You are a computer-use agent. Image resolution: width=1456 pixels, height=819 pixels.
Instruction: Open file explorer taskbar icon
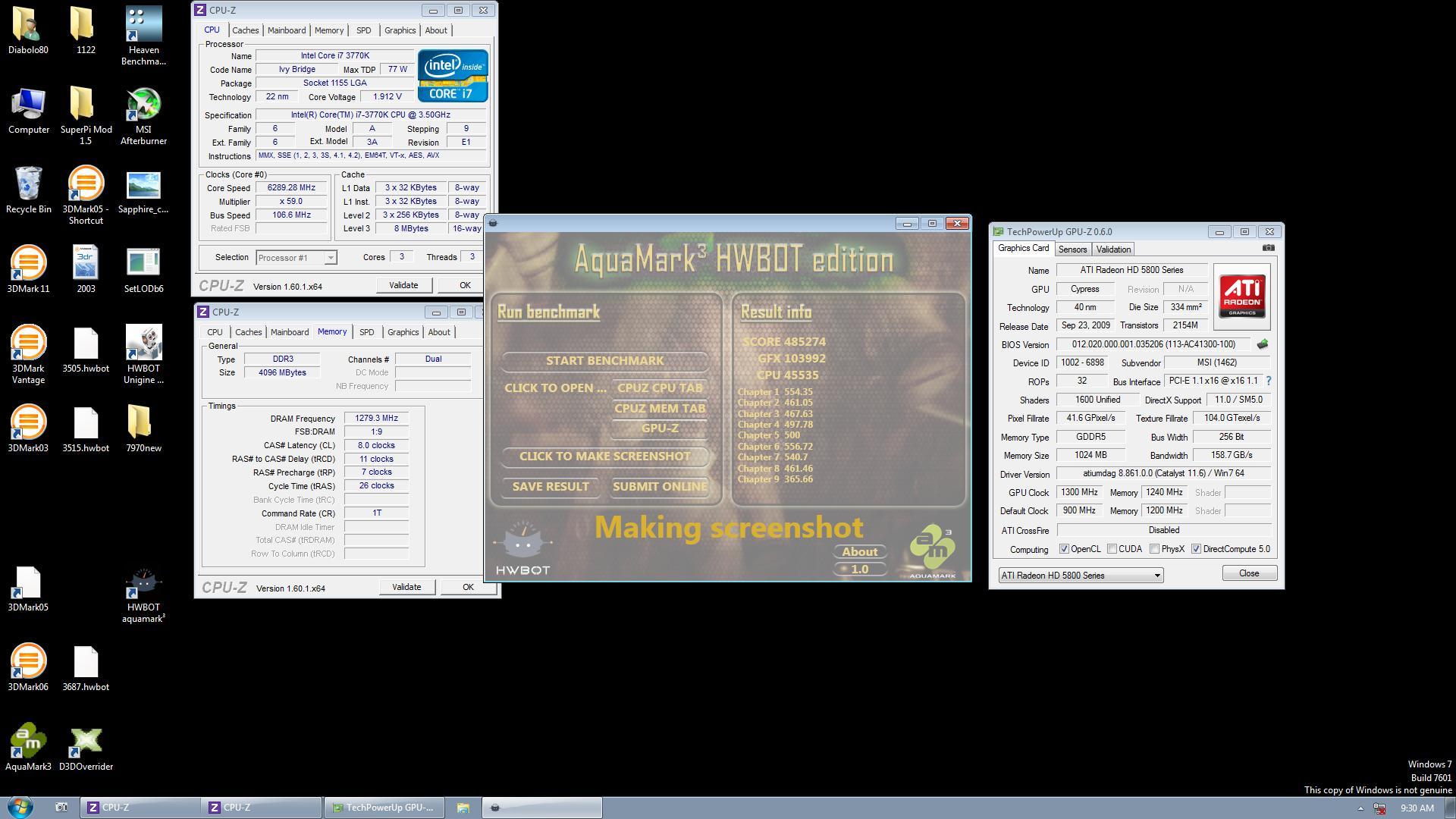tap(463, 808)
